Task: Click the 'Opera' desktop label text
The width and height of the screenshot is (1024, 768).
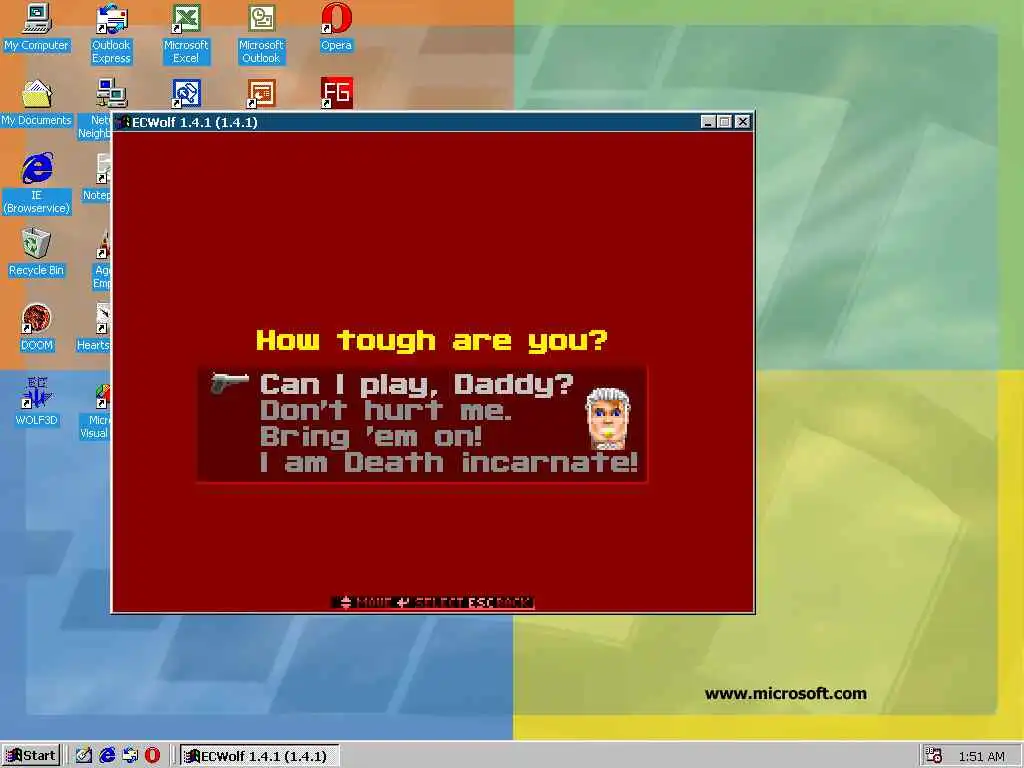Action: click(x=336, y=45)
